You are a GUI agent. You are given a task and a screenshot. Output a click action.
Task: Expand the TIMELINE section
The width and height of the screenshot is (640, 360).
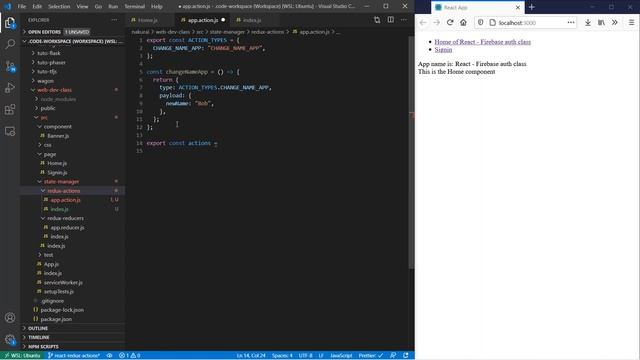tap(73, 337)
